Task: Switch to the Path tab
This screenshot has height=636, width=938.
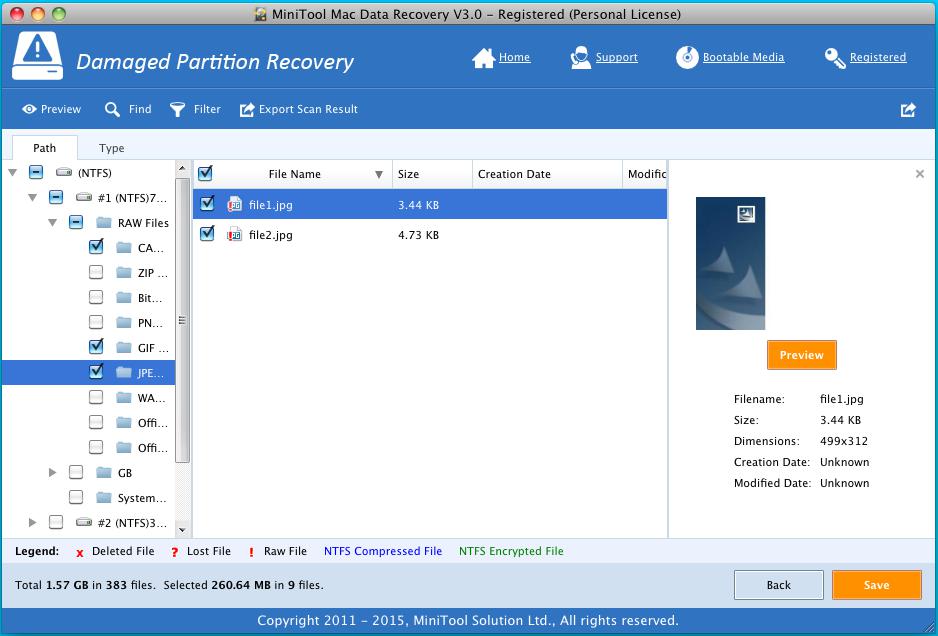Action: [44, 148]
